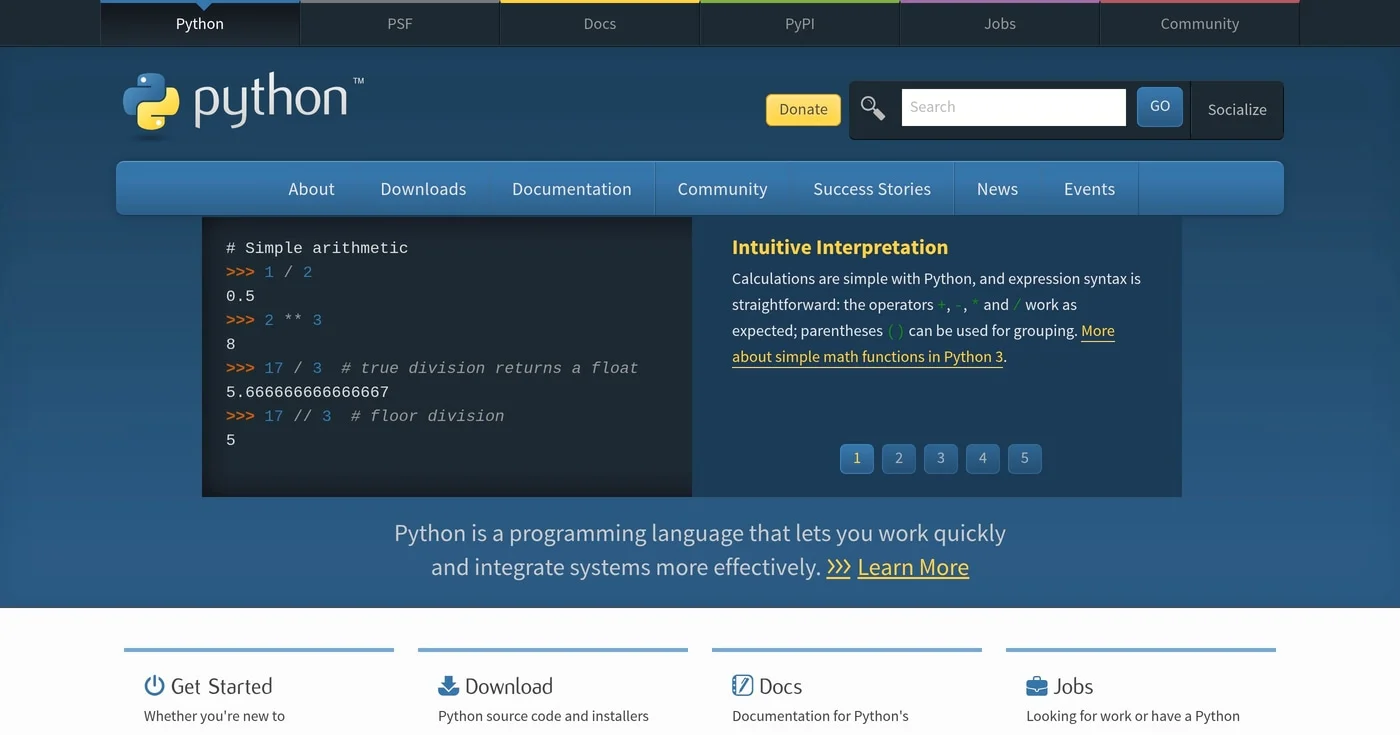This screenshot has width=1400, height=735.
Task: Open the Downloads menu
Action: (x=423, y=189)
